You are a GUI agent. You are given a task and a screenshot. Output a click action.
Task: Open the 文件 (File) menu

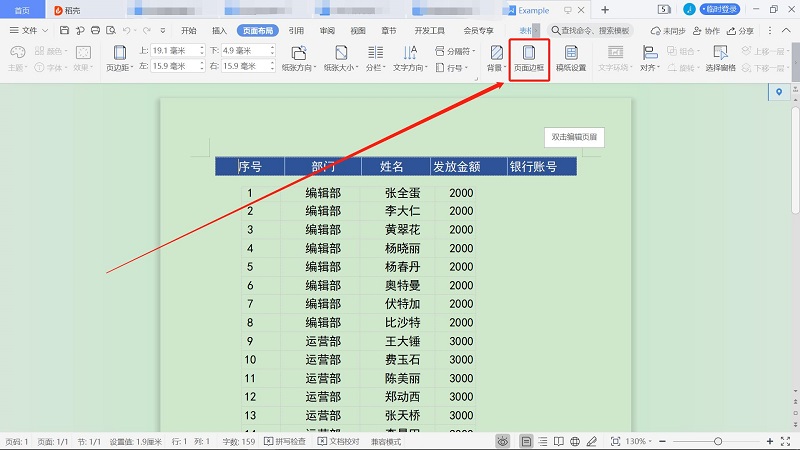tap(29, 31)
